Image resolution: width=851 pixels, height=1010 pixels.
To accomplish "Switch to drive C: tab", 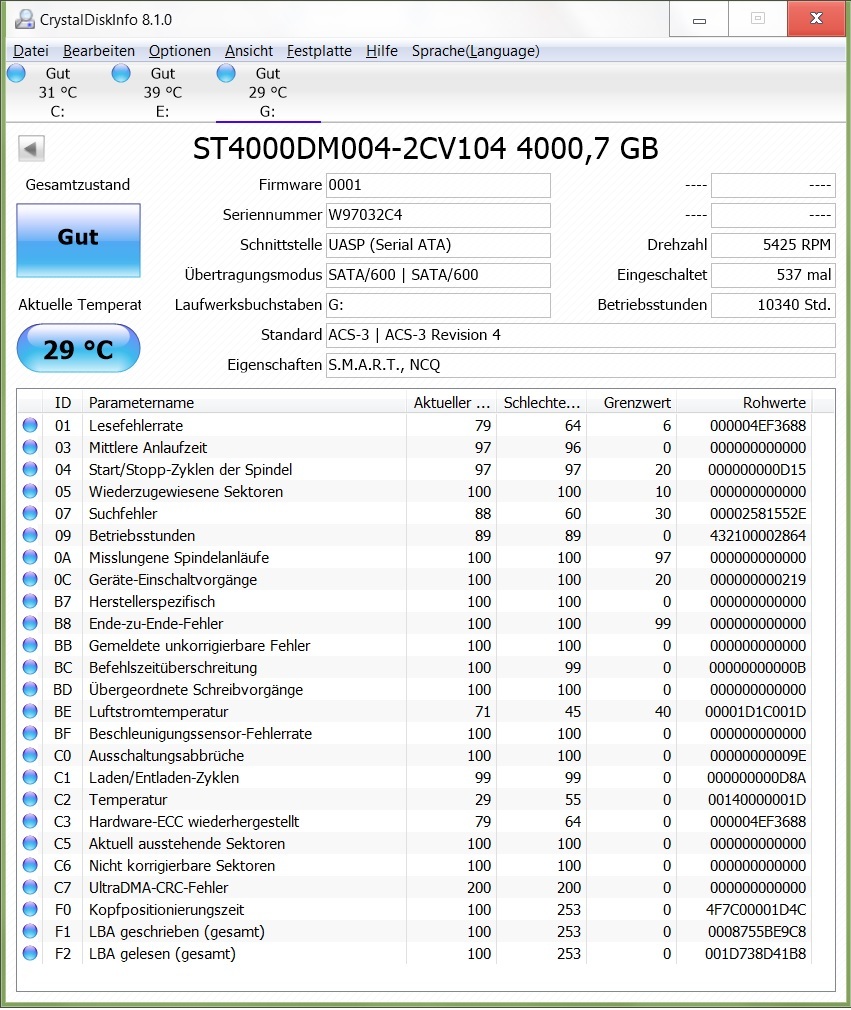I will 58,92.
